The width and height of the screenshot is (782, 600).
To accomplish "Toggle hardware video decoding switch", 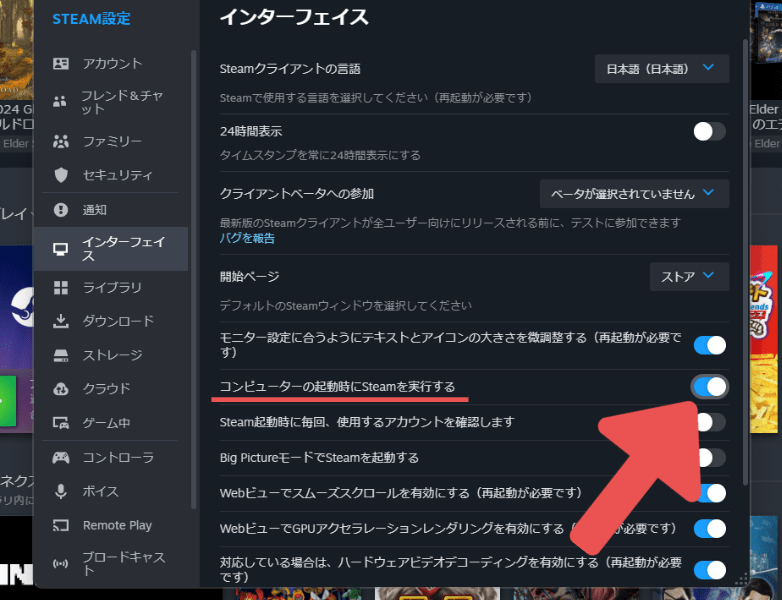I will tap(709, 570).
